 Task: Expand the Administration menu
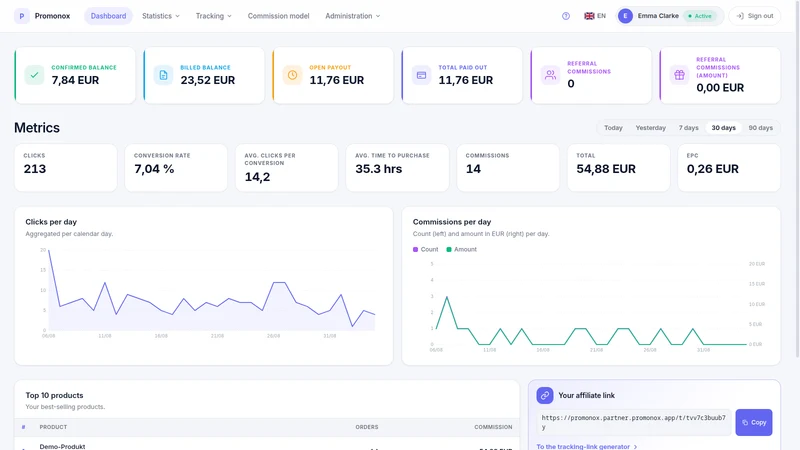pyautogui.click(x=353, y=16)
